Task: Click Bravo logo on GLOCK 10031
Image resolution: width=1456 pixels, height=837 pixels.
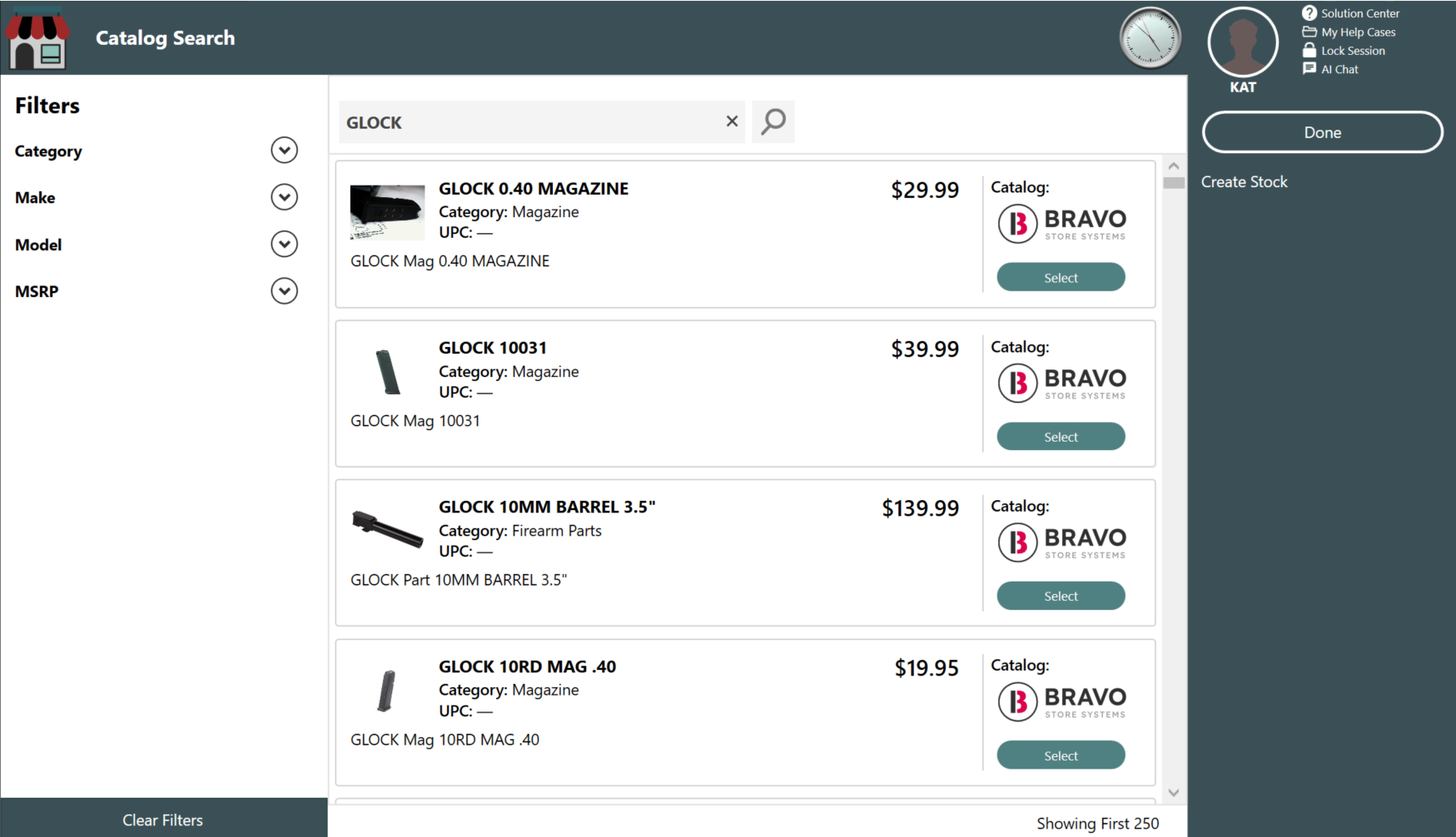Action: pyautogui.click(x=1061, y=383)
